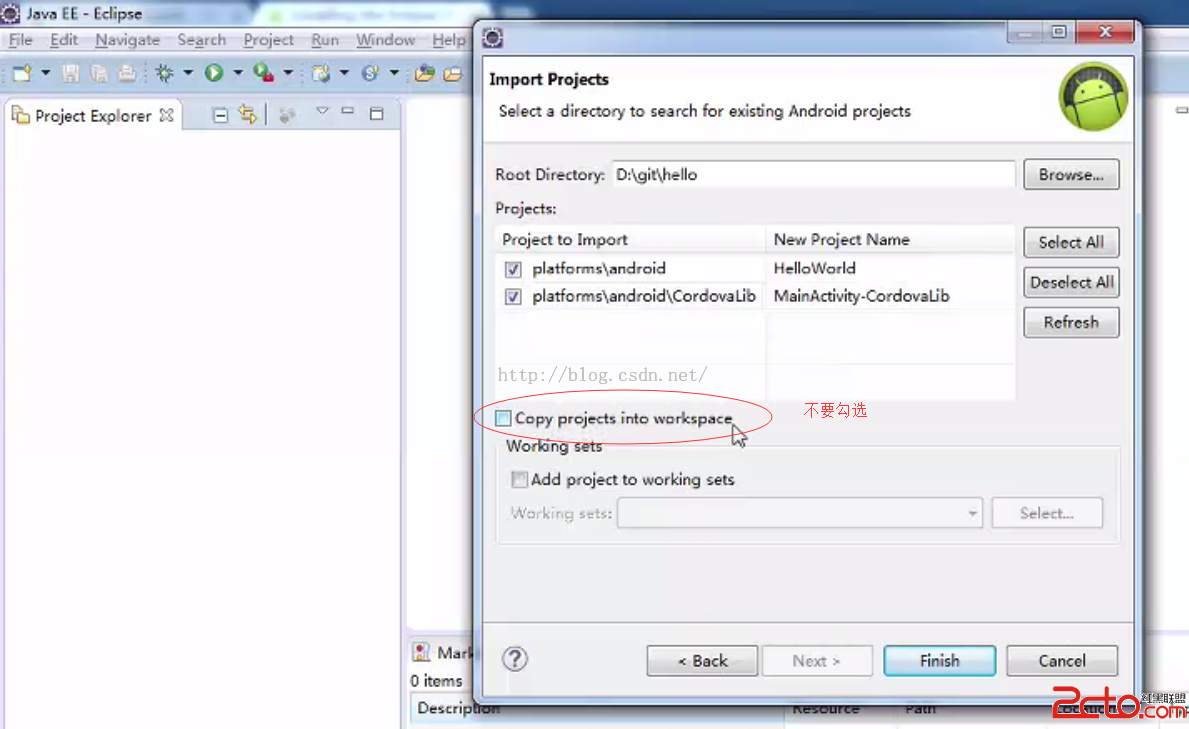1189x729 pixels.
Task: Click the Open Type folder icon
Action: [425, 73]
